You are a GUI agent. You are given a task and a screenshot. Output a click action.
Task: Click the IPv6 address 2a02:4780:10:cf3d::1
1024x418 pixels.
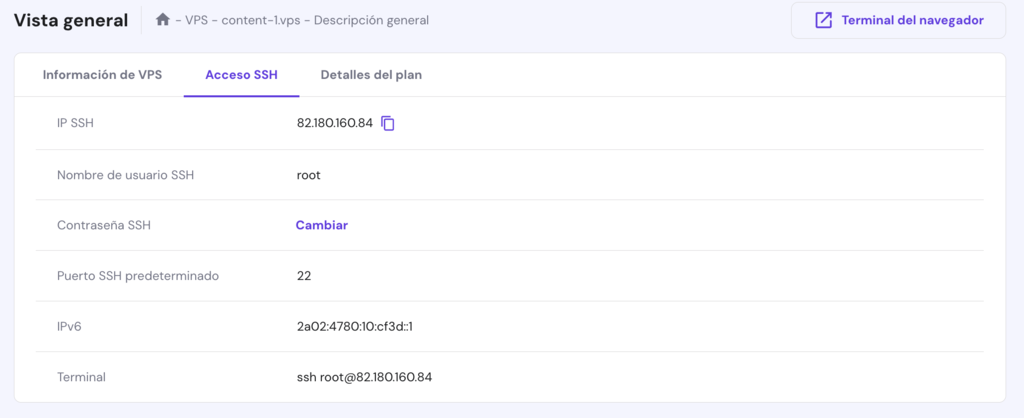click(x=355, y=326)
